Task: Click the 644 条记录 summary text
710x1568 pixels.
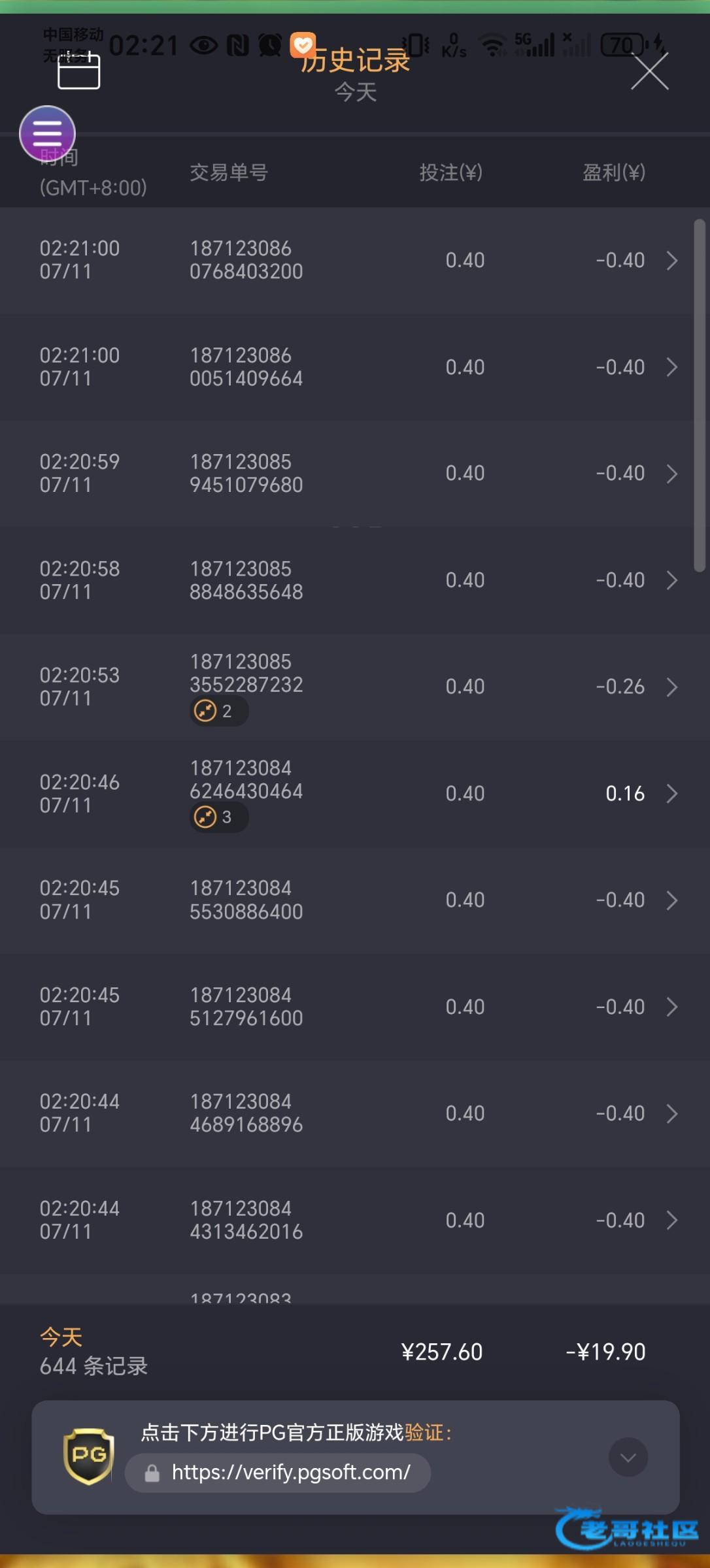Action: pos(93,1366)
